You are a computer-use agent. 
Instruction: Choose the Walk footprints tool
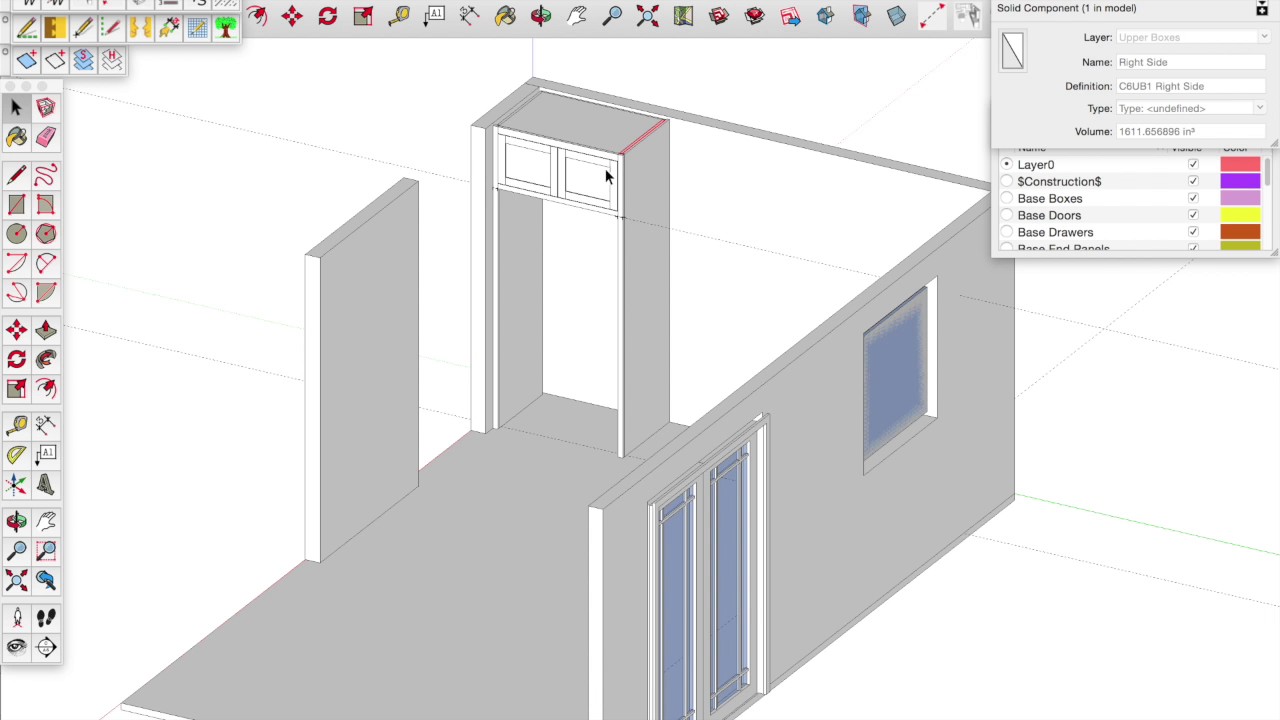[x=46, y=618]
